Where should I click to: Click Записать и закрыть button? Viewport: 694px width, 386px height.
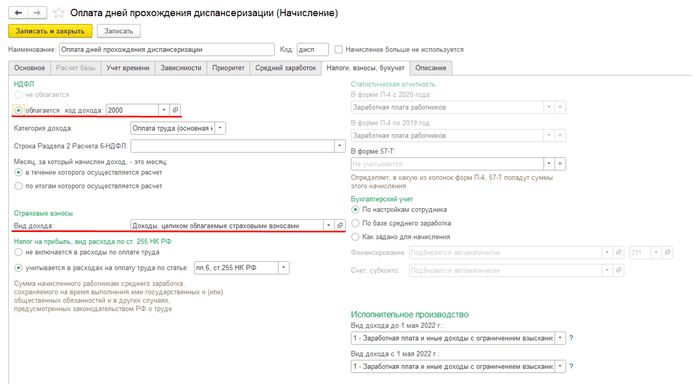click(50, 31)
